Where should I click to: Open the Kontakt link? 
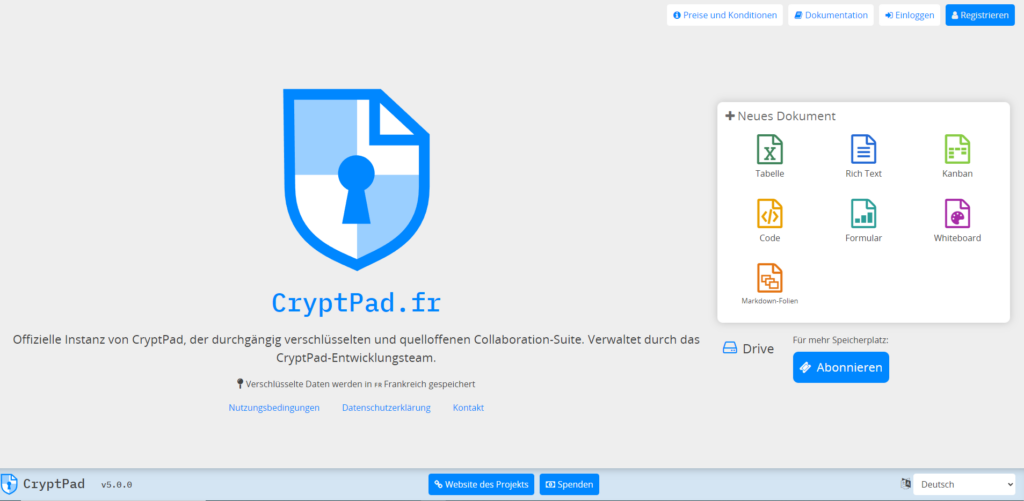coord(468,408)
